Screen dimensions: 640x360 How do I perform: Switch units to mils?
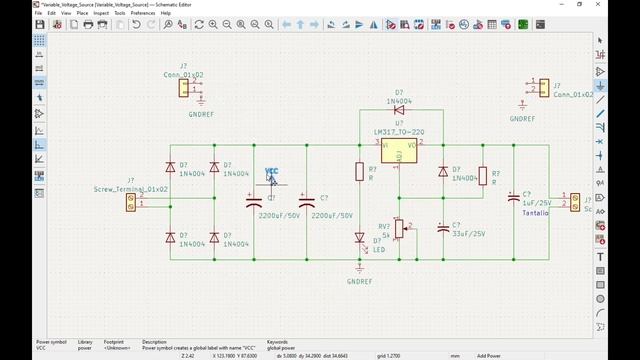[39, 68]
